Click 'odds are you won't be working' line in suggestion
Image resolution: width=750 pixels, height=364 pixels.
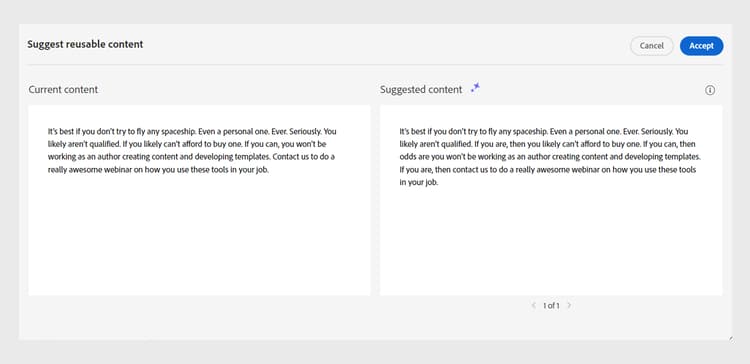click(x=550, y=157)
